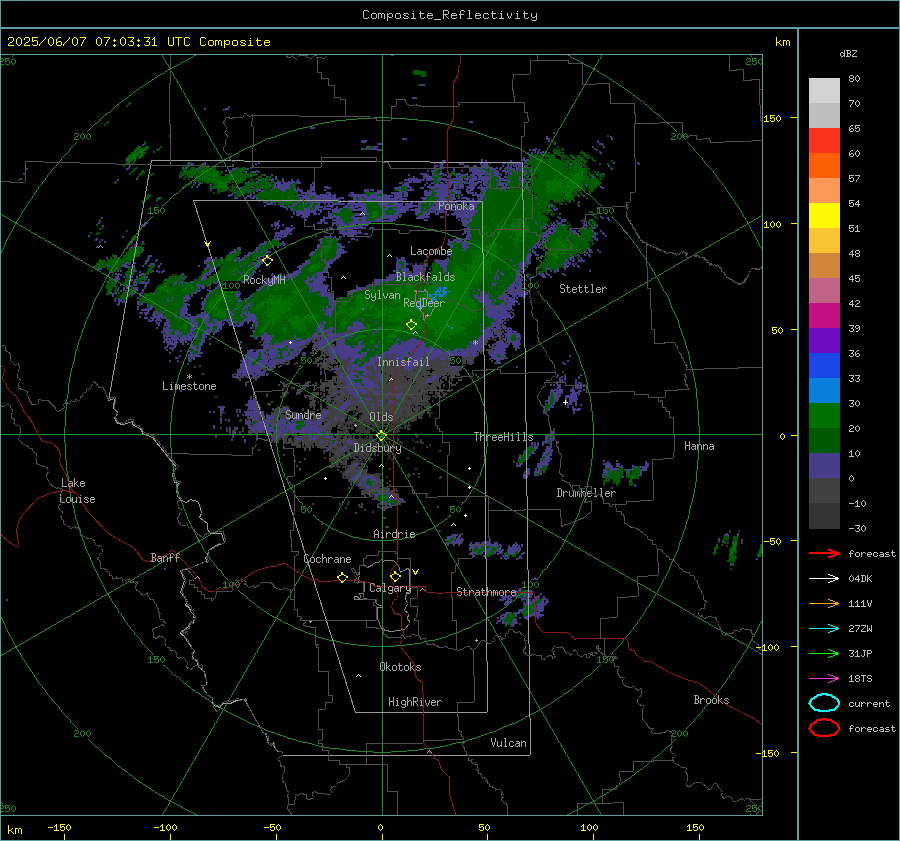Click the Stettler city label
Viewport: 900px width, 841px height.
(583, 289)
